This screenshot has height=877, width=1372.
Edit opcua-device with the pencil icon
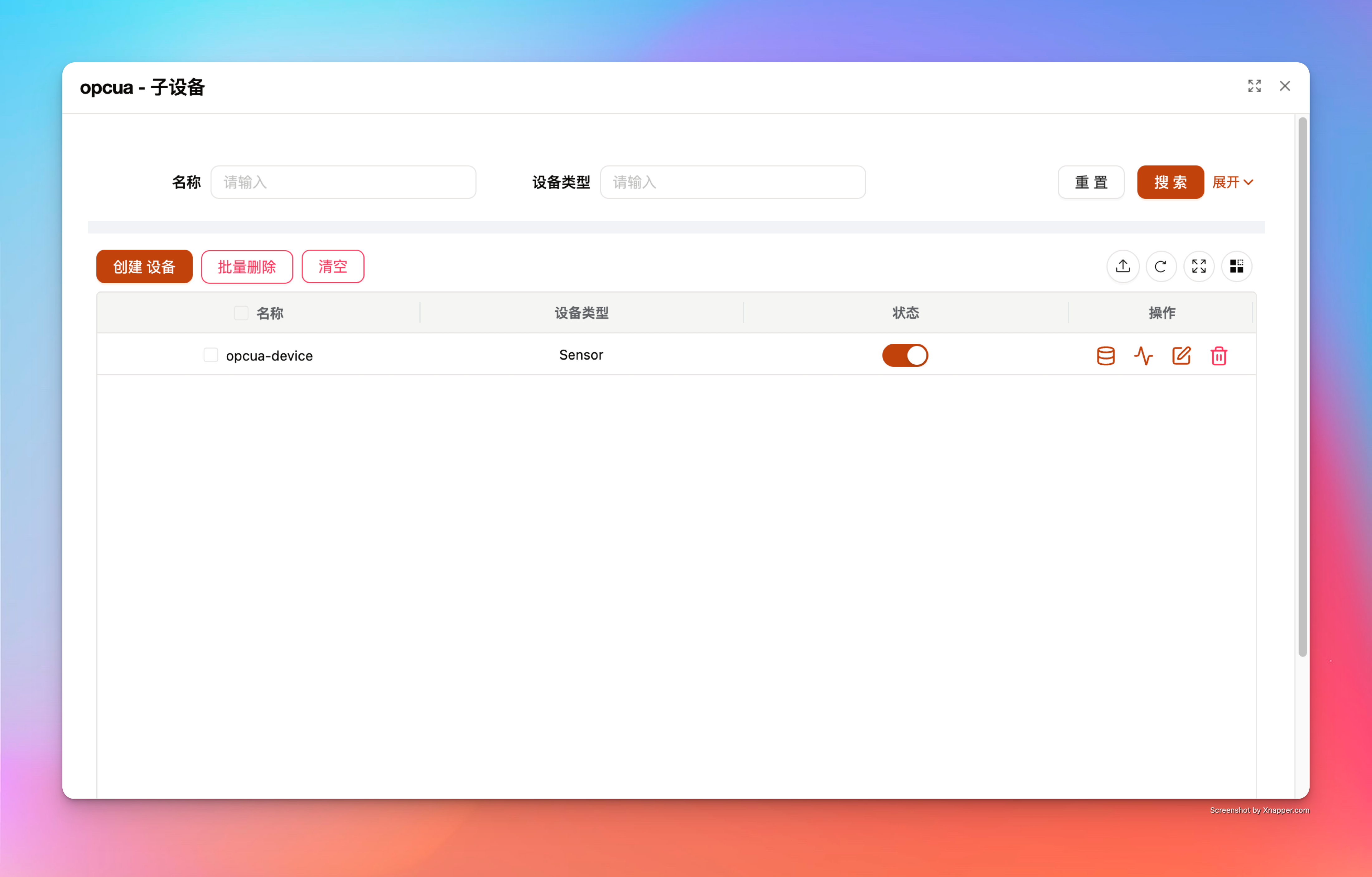[x=1181, y=355]
